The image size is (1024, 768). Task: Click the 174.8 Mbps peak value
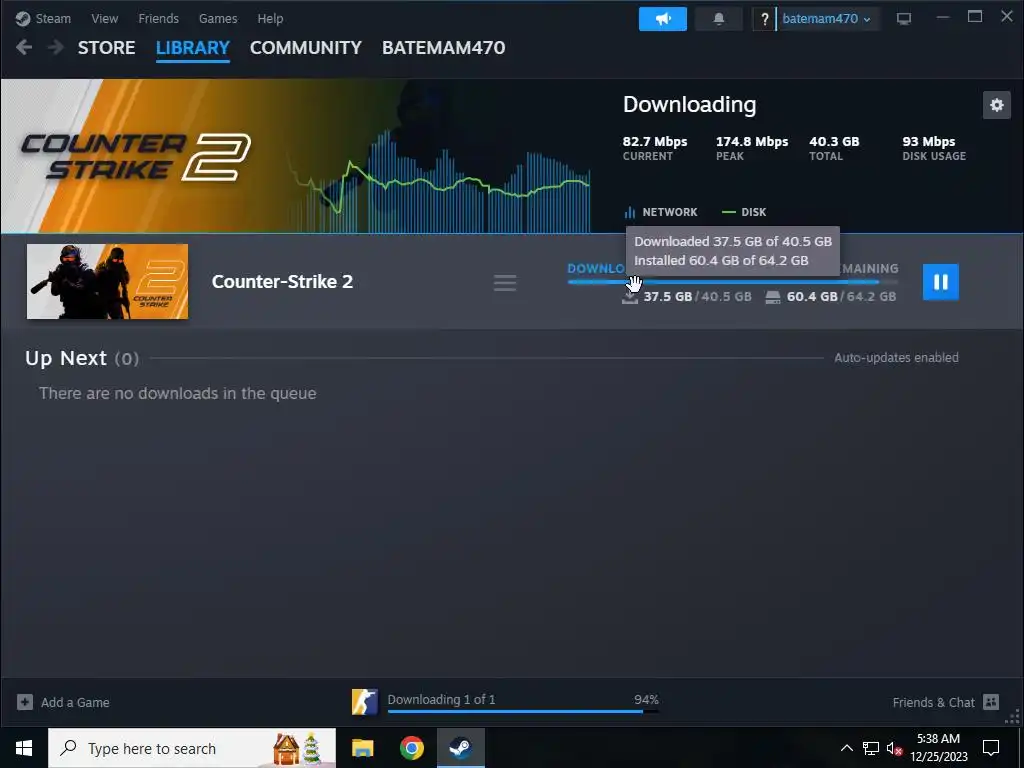point(752,141)
